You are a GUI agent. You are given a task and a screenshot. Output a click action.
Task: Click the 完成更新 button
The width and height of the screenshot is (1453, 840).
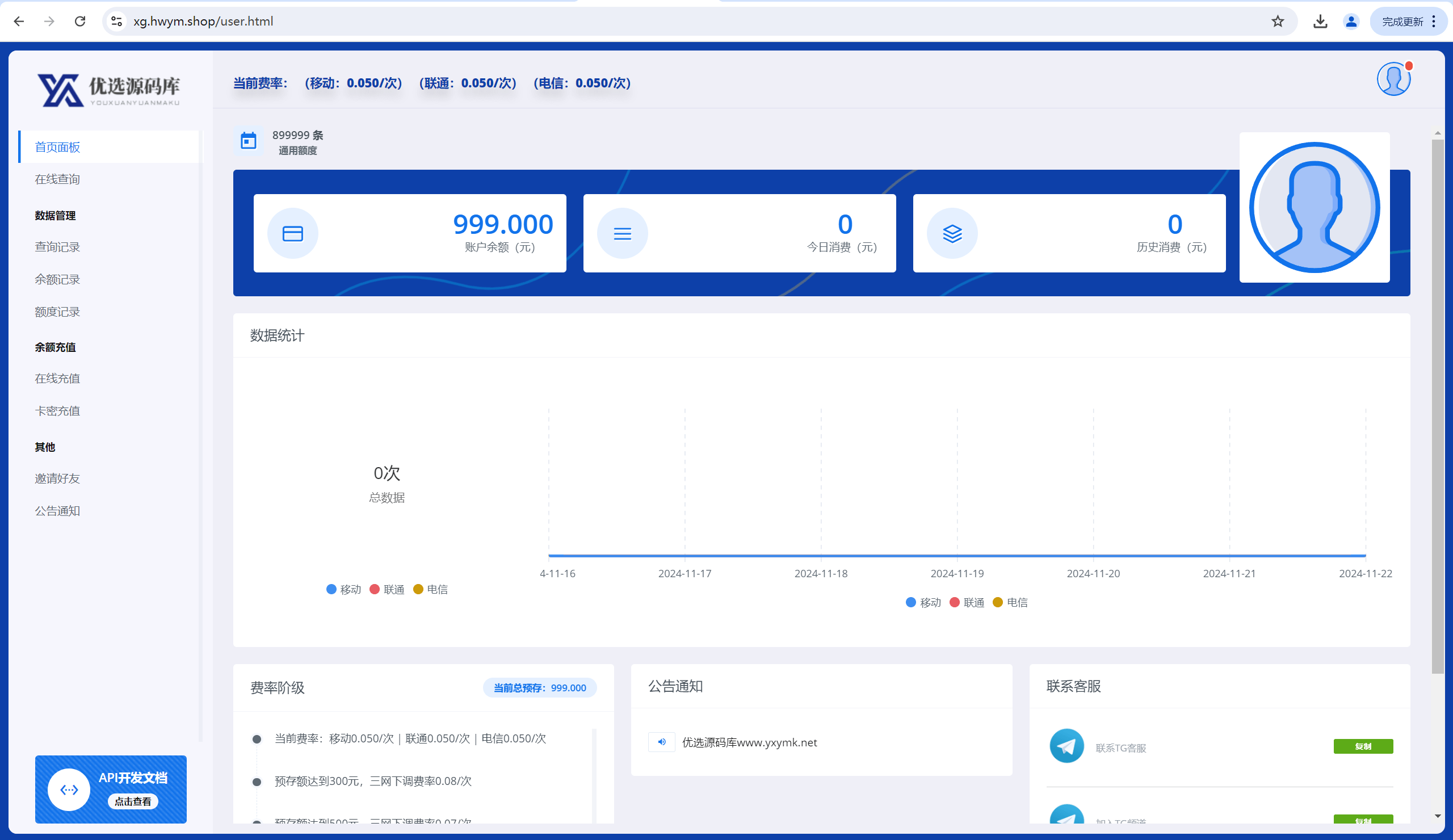(x=1409, y=22)
